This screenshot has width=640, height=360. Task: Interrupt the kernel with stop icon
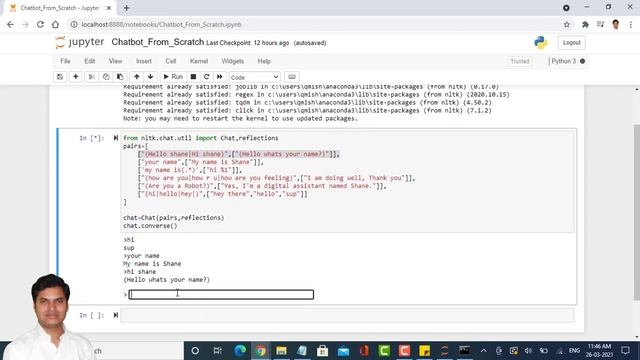193,77
